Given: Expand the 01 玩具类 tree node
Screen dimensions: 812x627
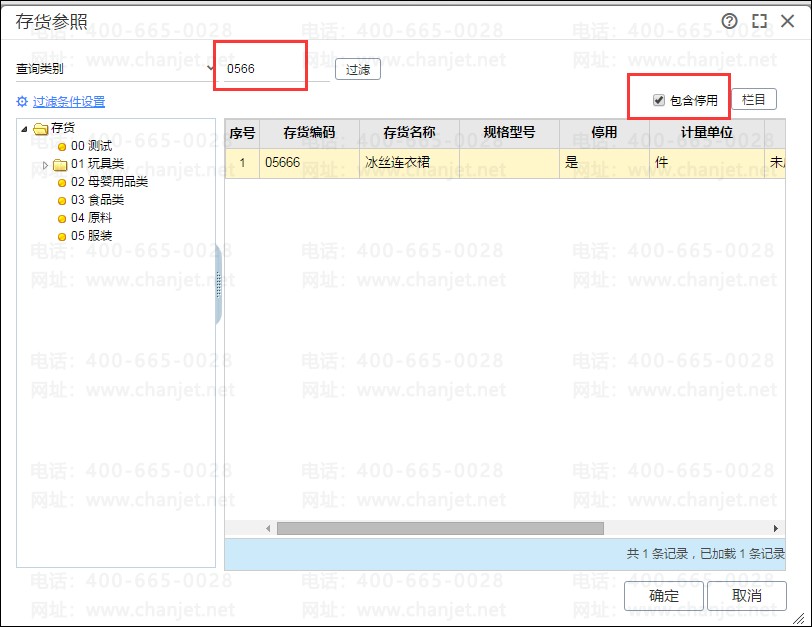Looking at the screenshot, I should pyautogui.click(x=46, y=164).
